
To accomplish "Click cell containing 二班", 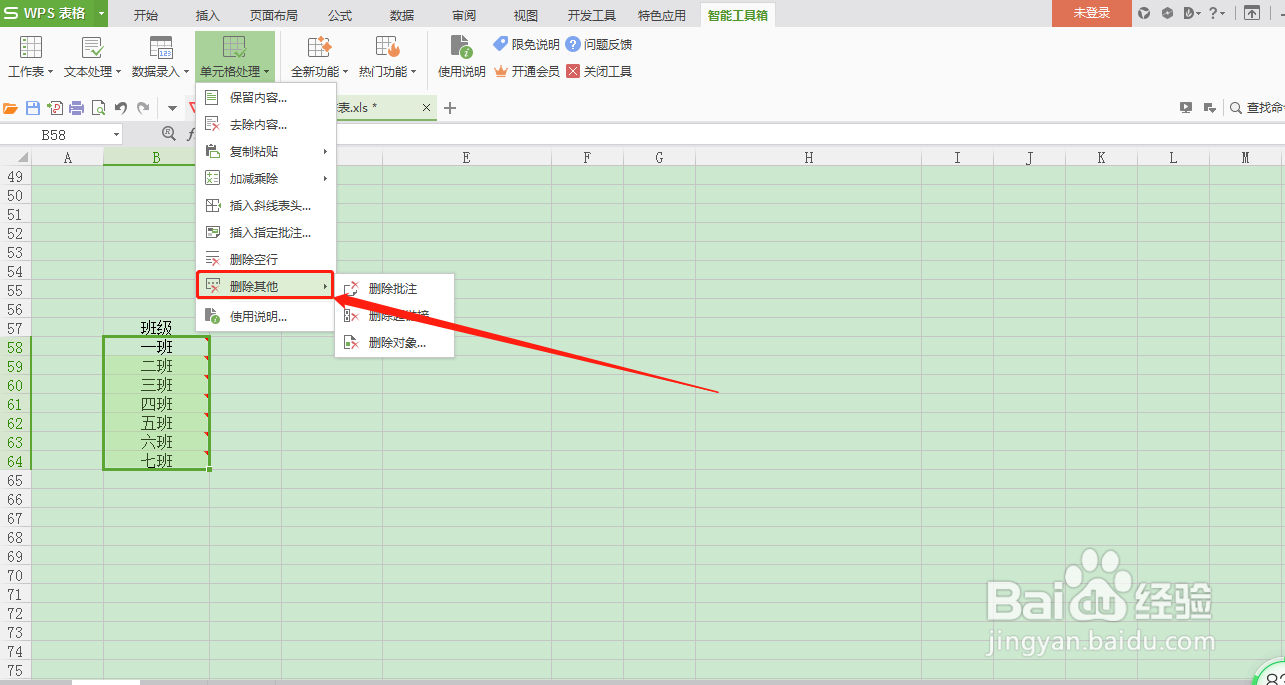I will [x=157, y=366].
